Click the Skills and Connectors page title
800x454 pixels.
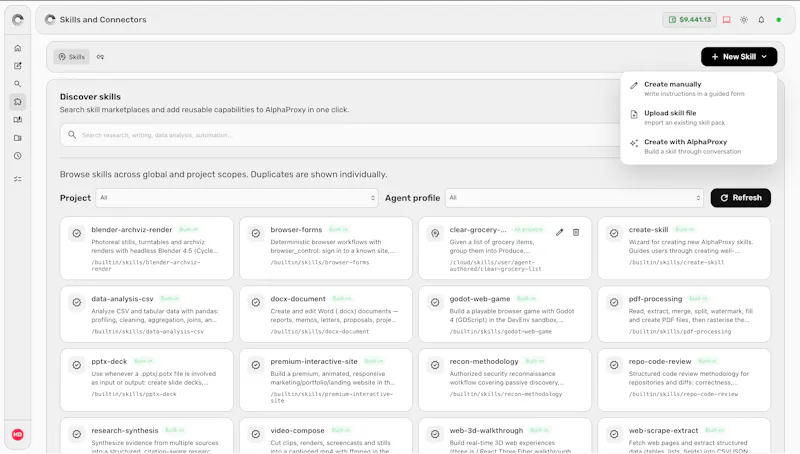(x=103, y=19)
